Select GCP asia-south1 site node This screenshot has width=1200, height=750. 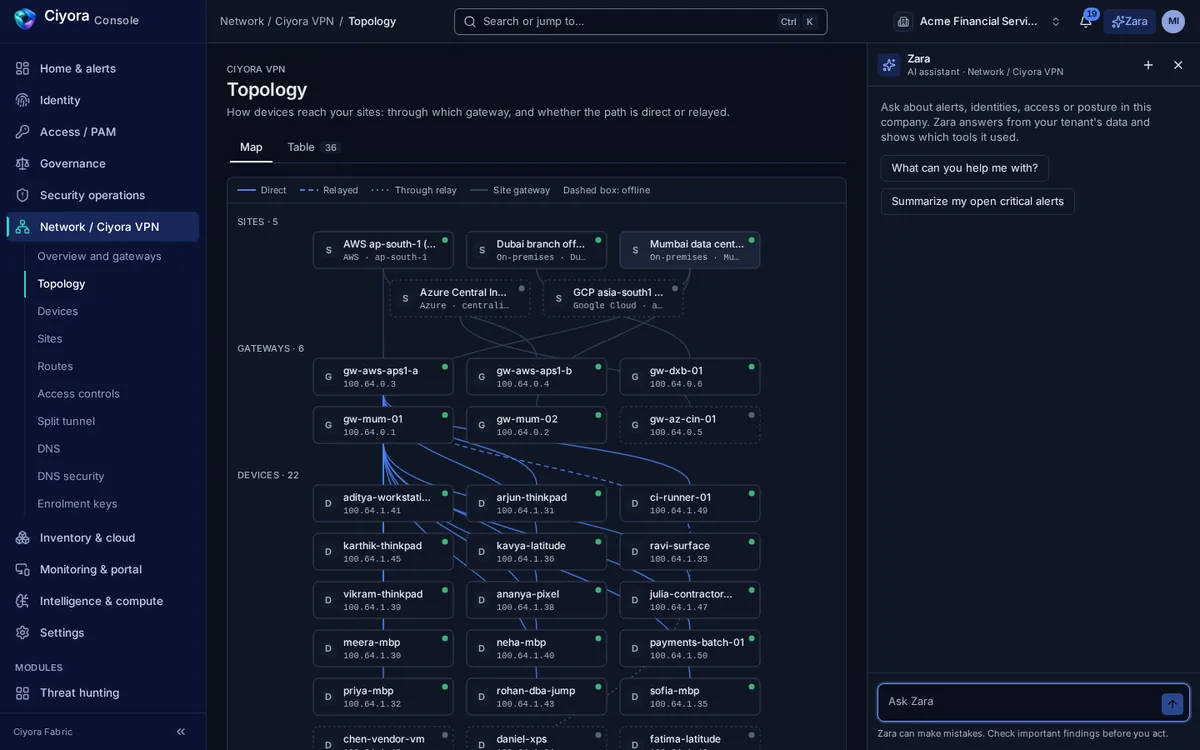tap(613, 298)
